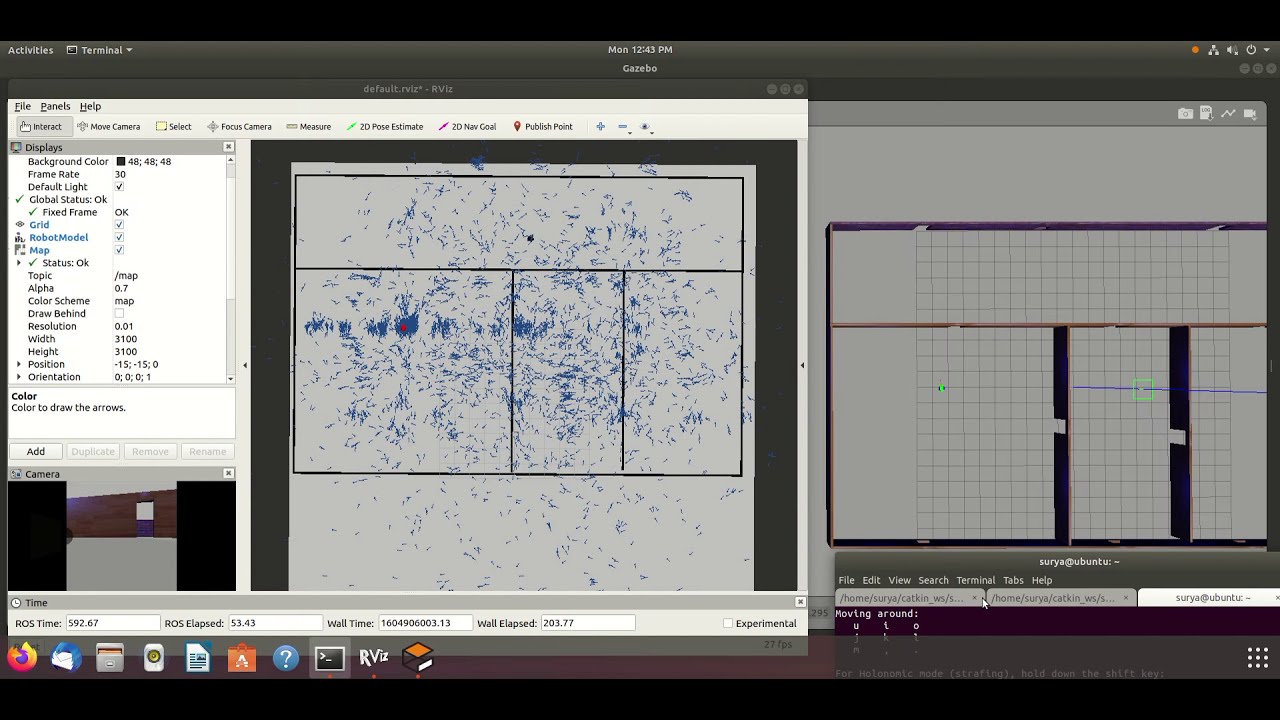Select the 2D Nav Goal tool
Image resolution: width=1280 pixels, height=720 pixels.
coord(466,127)
